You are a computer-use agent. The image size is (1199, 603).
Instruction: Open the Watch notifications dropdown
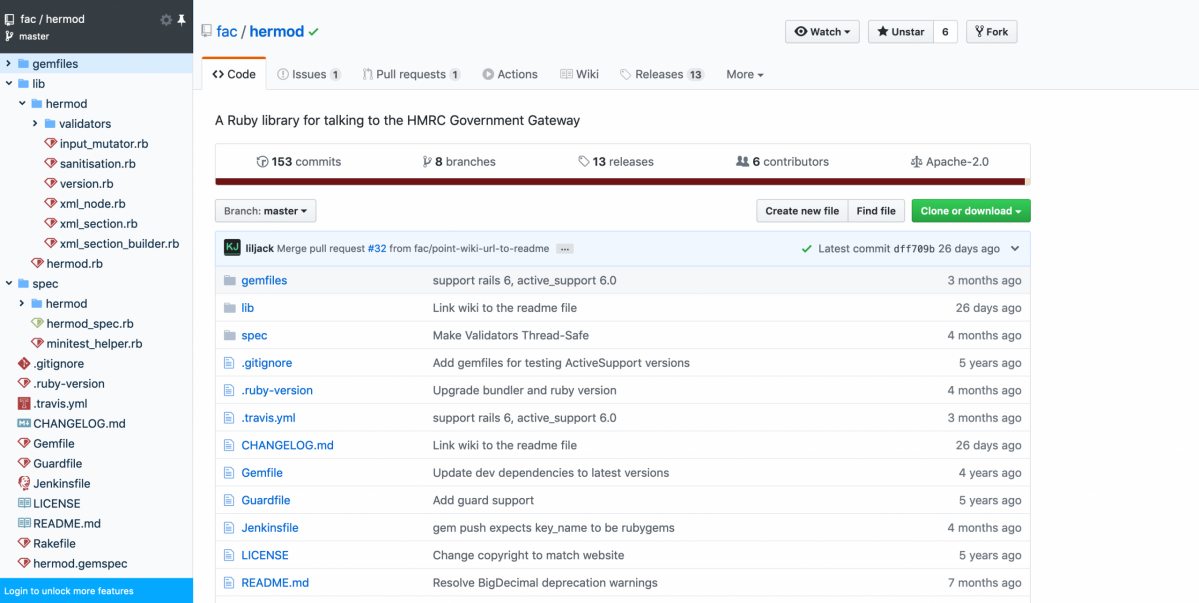click(825, 32)
